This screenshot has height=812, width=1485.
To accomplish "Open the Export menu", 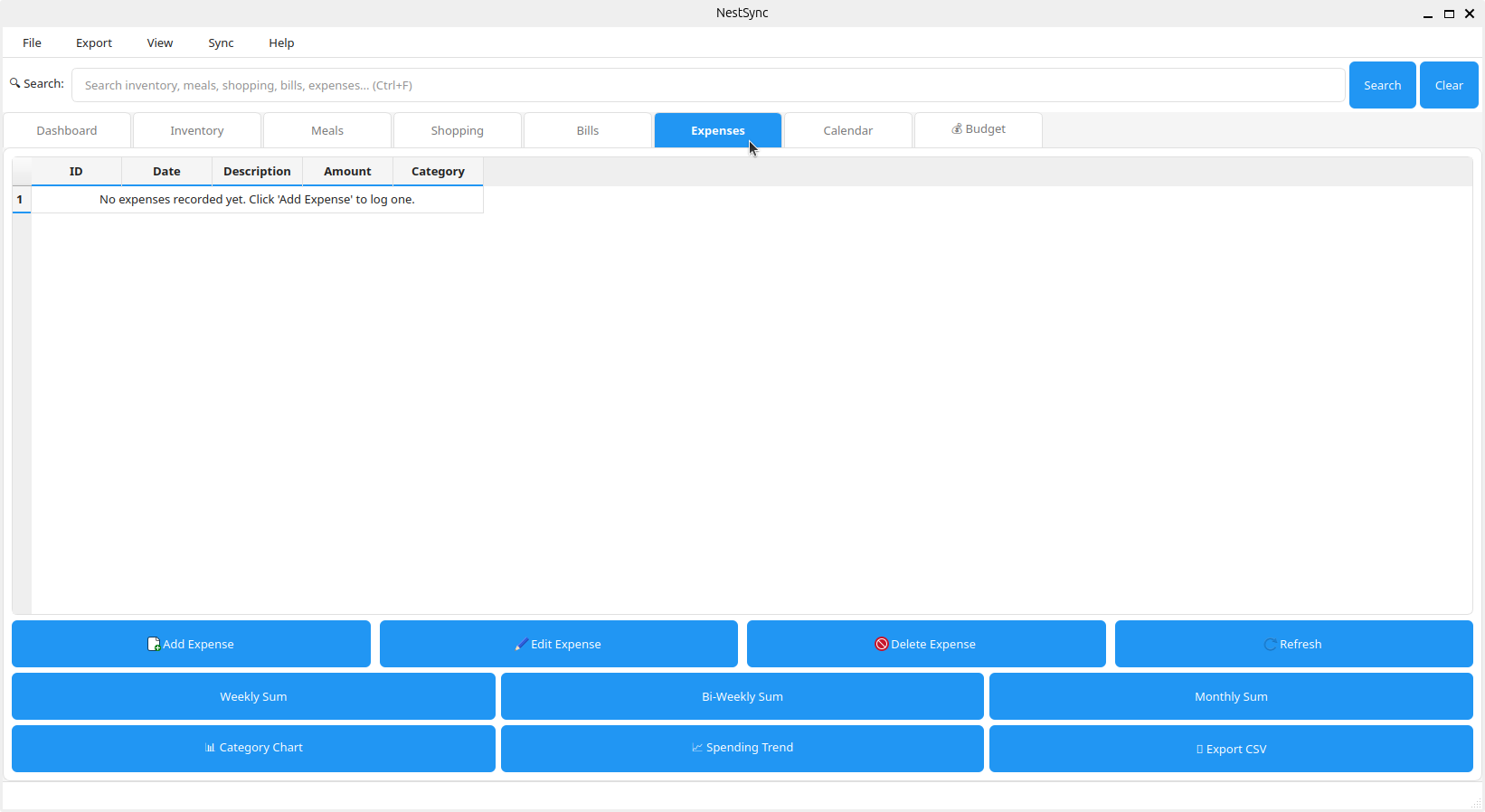I will point(94,42).
